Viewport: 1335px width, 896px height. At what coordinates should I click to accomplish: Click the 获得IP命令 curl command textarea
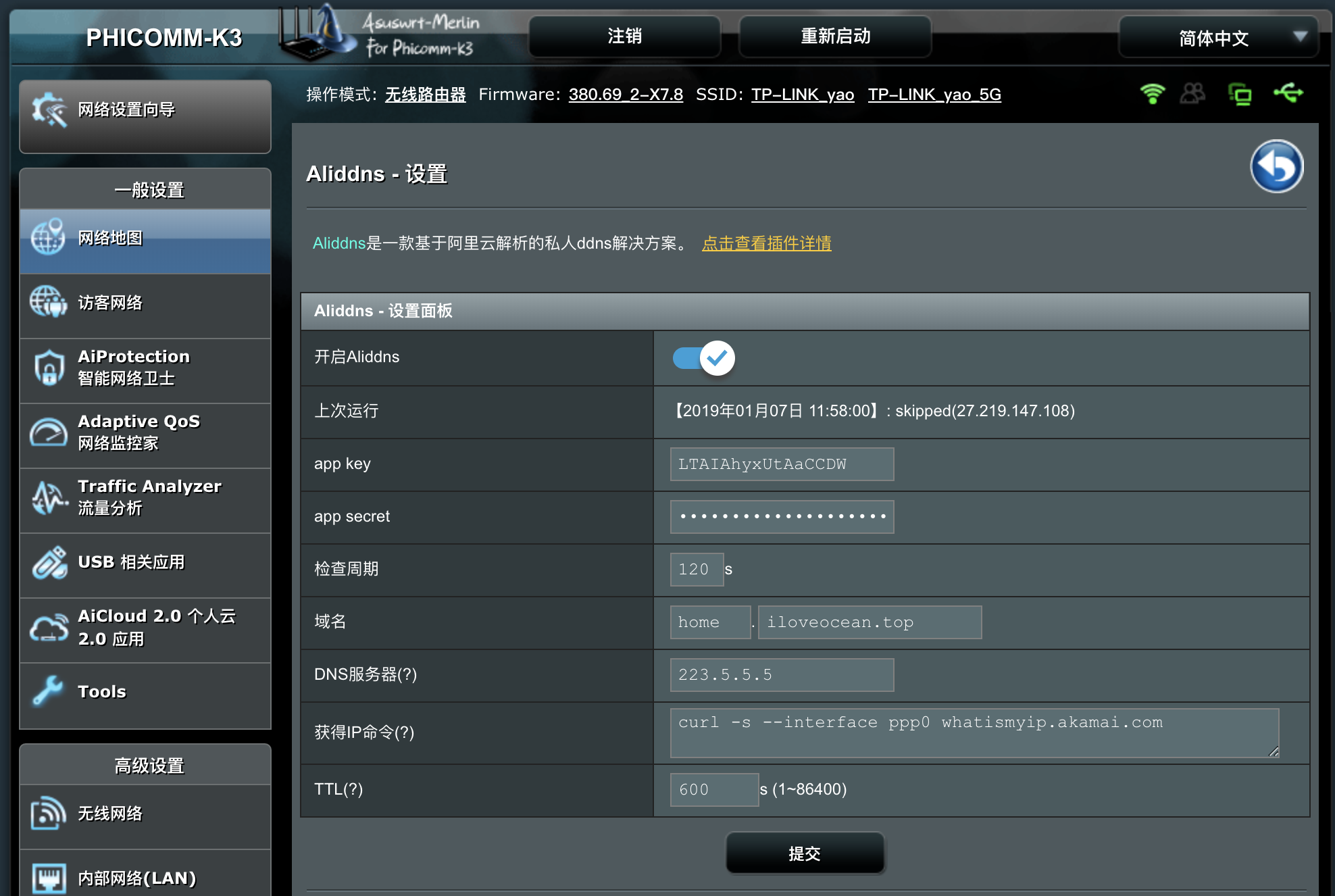(974, 733)
